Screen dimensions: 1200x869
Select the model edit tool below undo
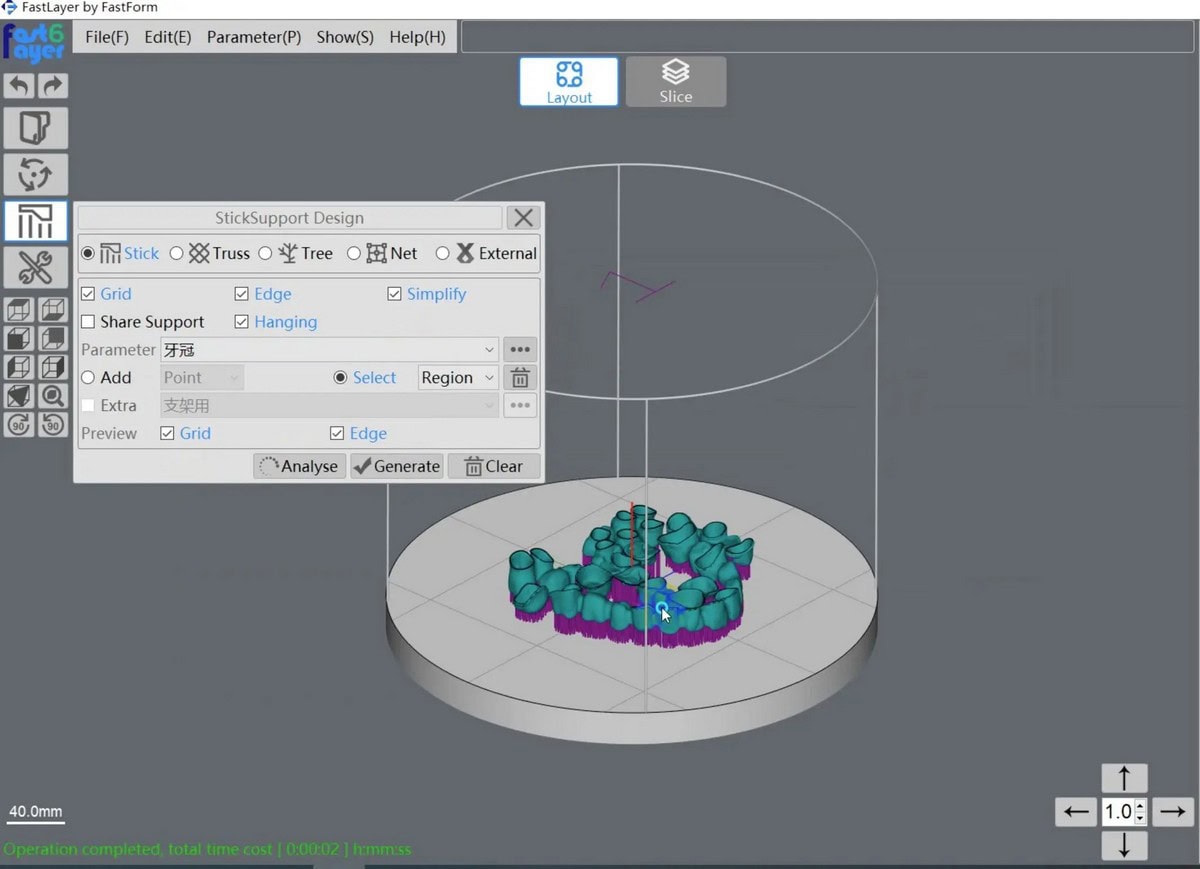[36, 128]
